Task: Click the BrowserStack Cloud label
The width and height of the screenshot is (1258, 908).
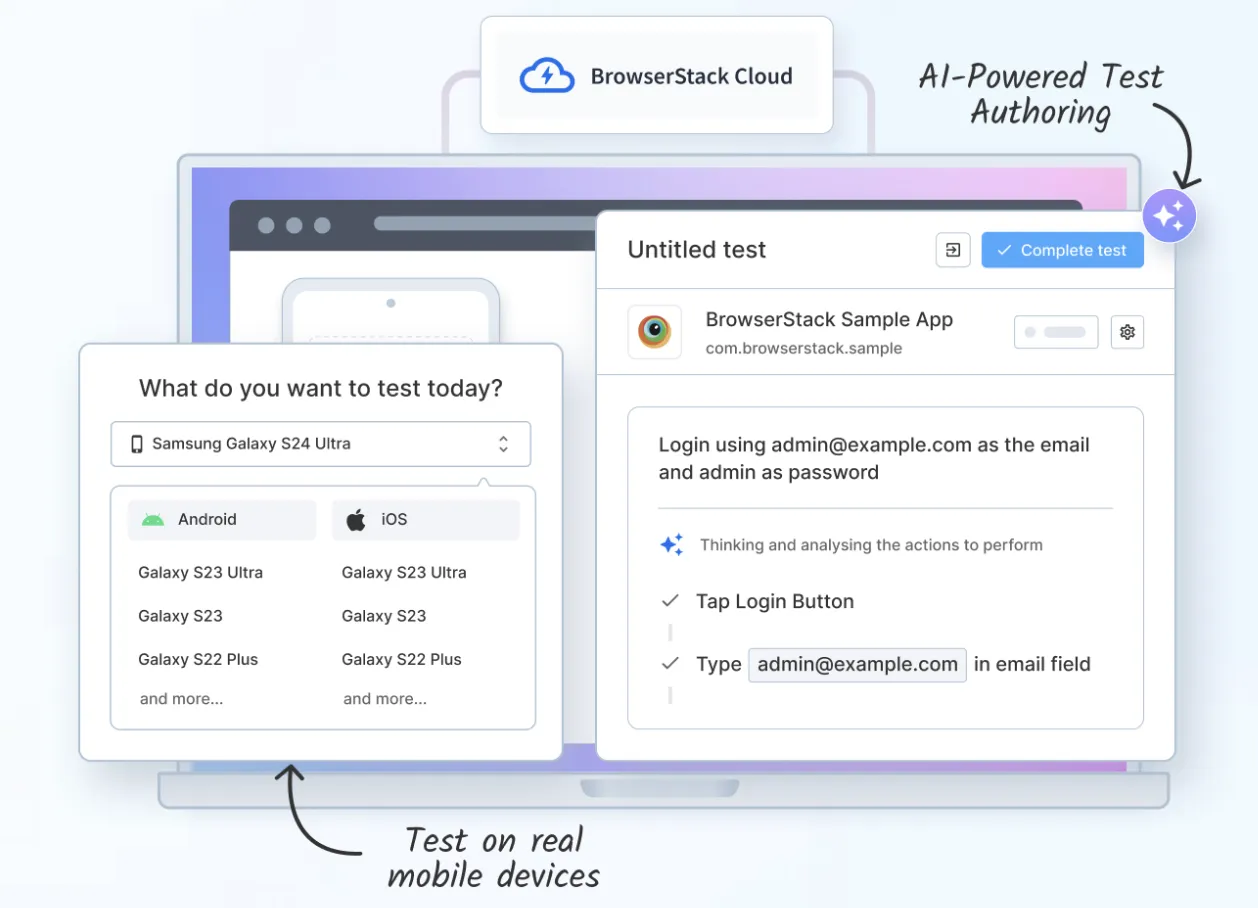Action: [692, 76]
